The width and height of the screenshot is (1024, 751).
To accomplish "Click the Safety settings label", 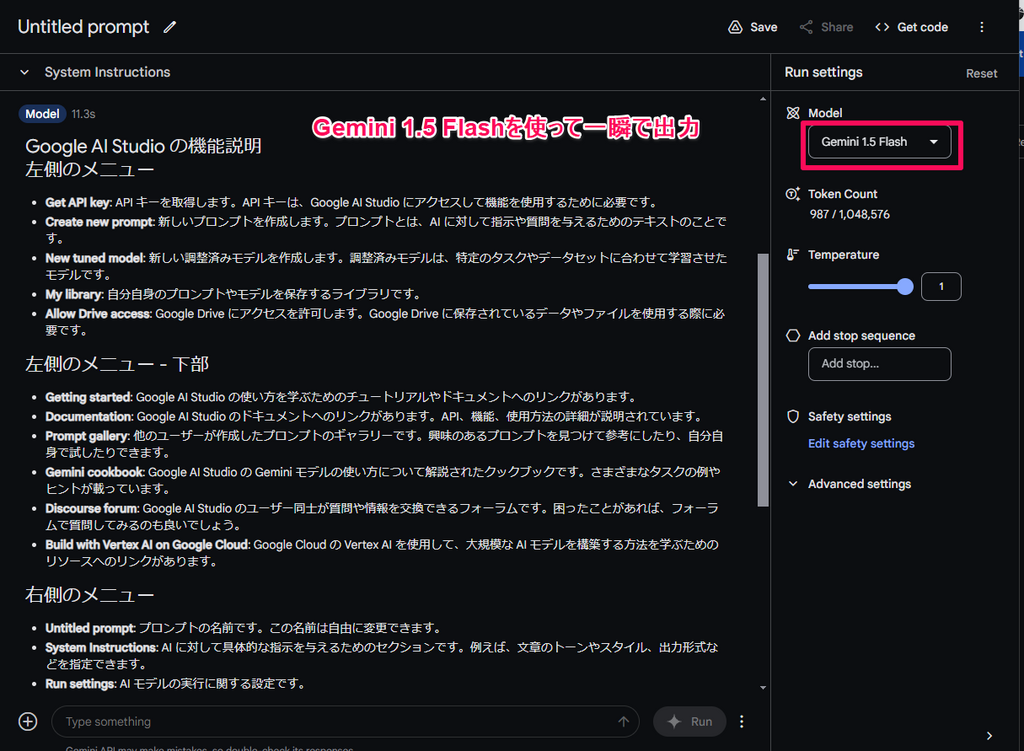I will (850, 417).
